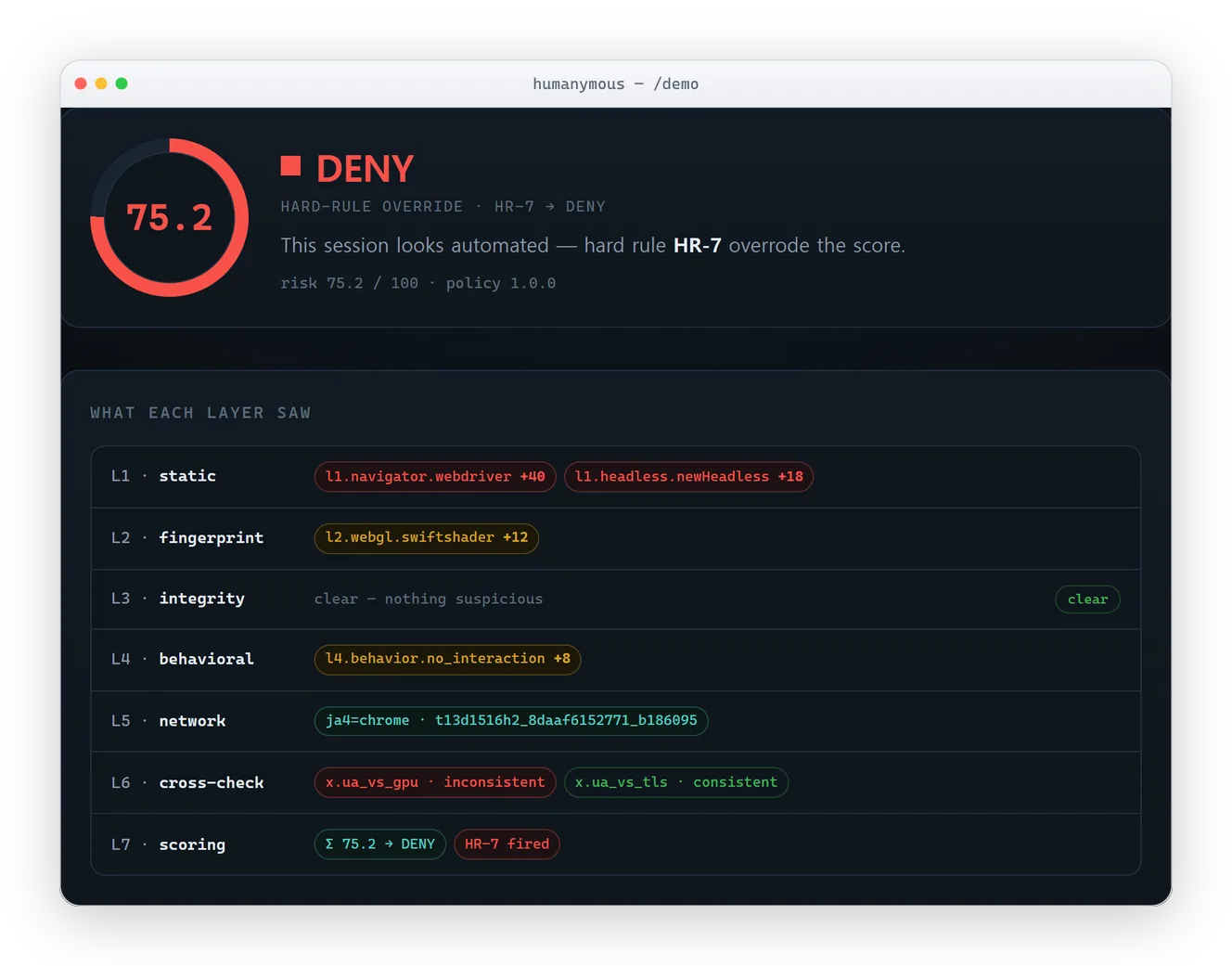
Task: Click the HARD-RULE OVERRIDE · HR-7 → DENY line
Action: (443, 207)
